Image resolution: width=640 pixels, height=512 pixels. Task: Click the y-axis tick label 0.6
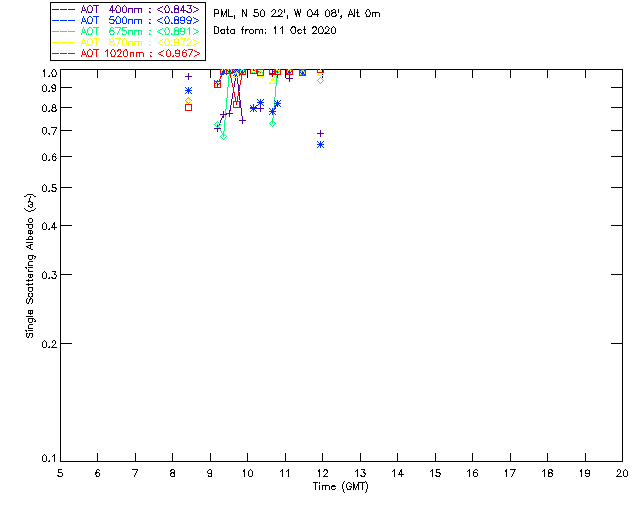[49, 157]
